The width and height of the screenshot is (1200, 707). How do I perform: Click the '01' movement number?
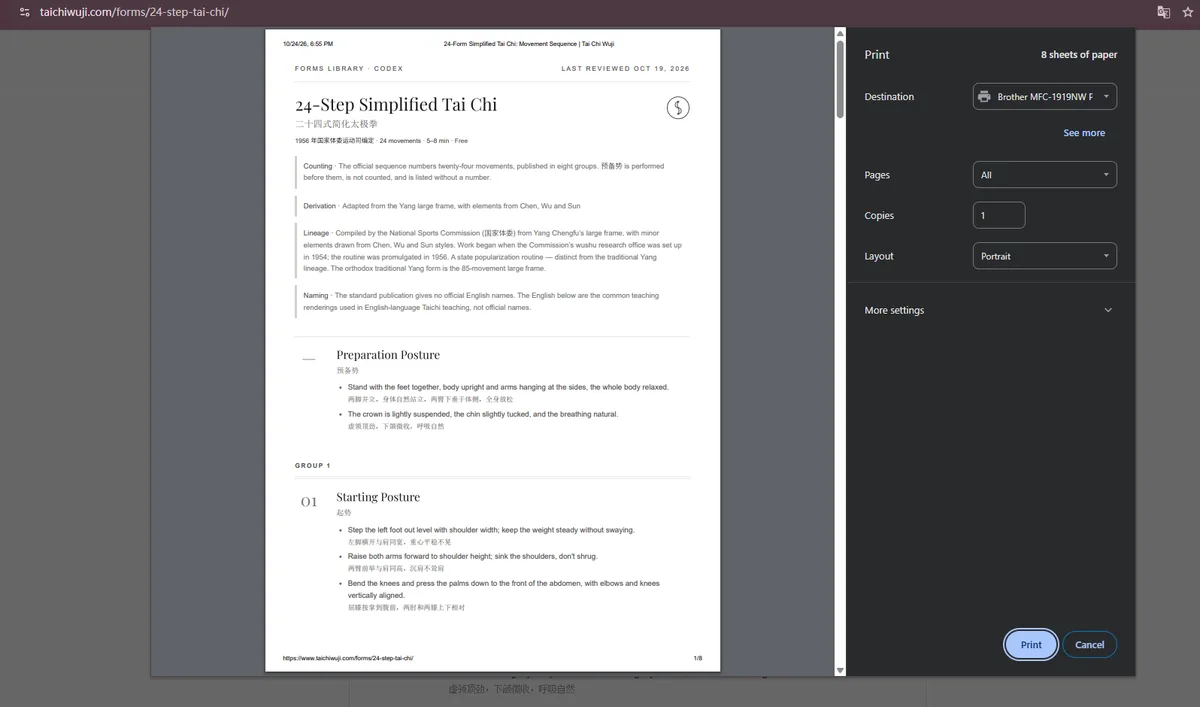pyautogui.click(x=309, y=502)
